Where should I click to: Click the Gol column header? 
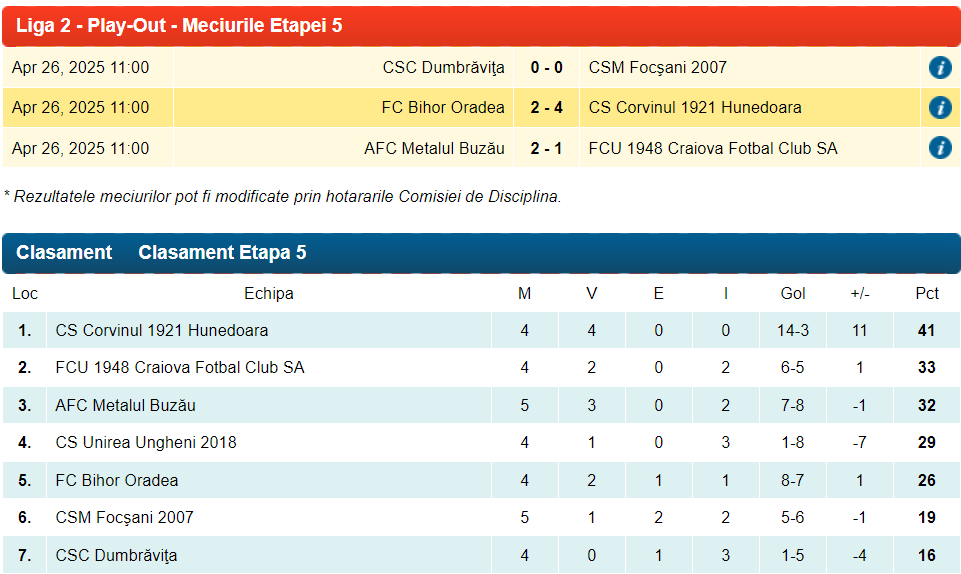pyautogui.click(x=793, y=294)
